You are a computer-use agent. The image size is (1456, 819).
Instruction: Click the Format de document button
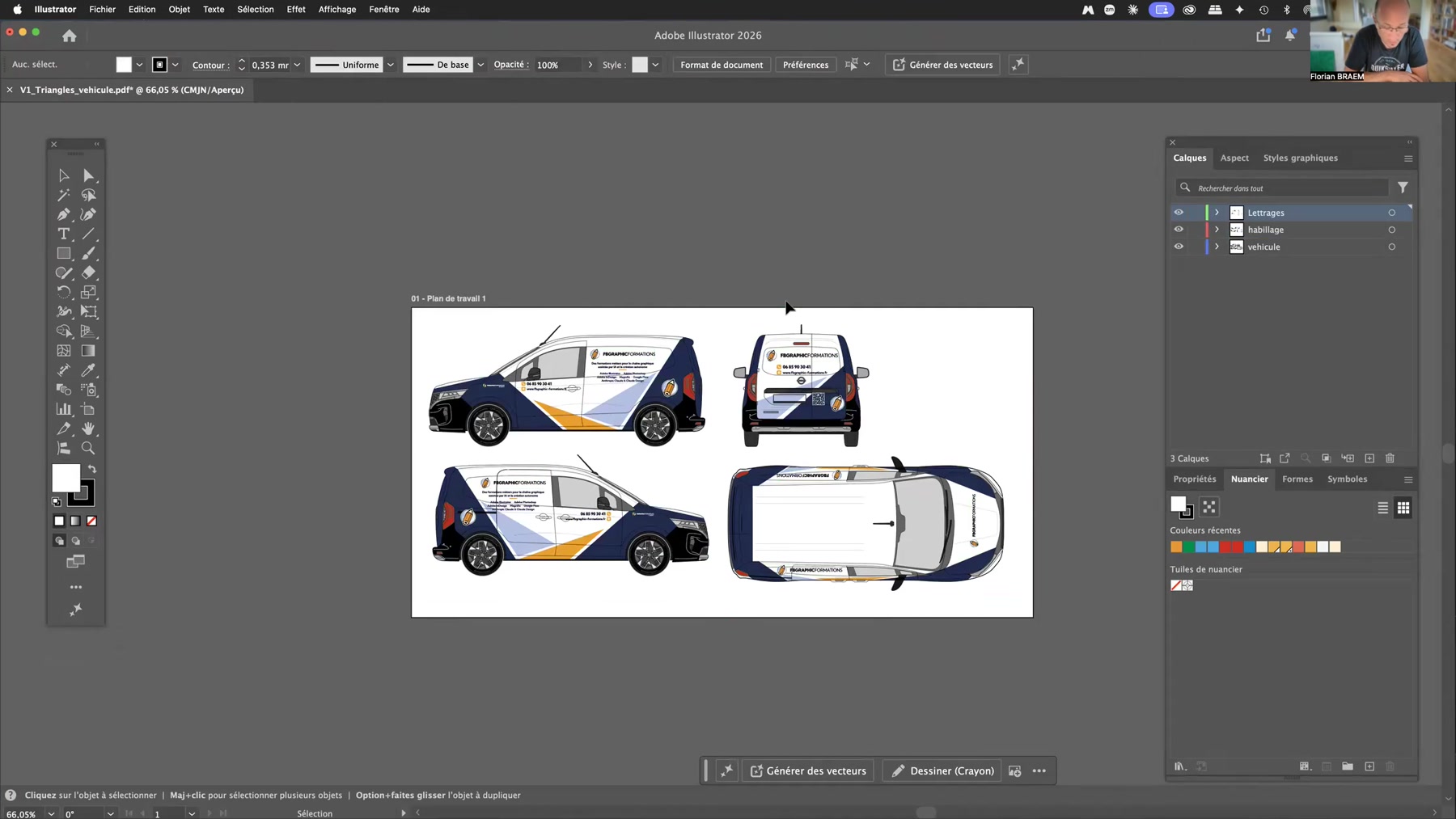pos(722,65)
